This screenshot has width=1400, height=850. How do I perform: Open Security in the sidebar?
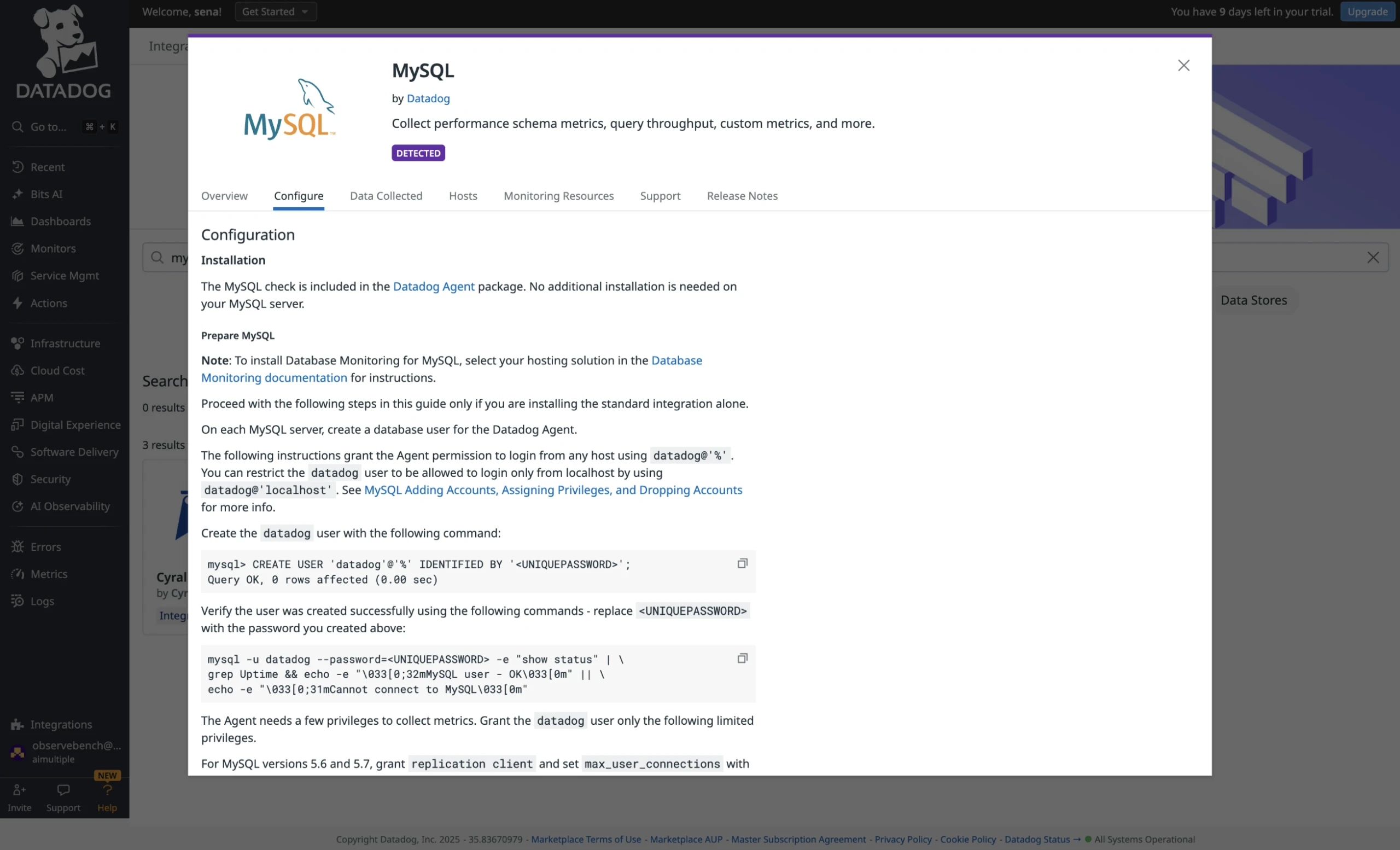pyautogui.click(x=50, y=480)
